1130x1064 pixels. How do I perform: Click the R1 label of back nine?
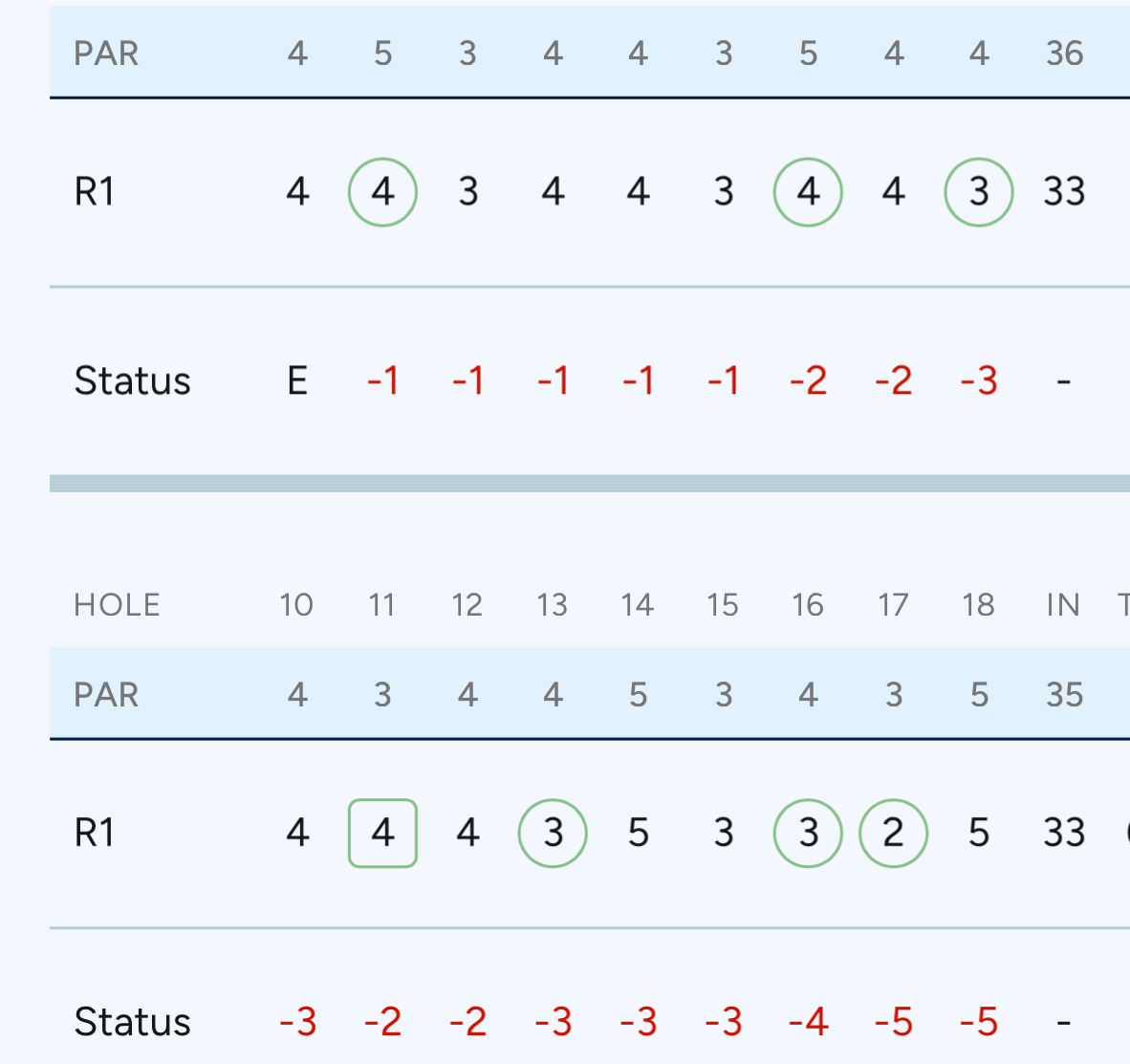[x=95, y=833]
